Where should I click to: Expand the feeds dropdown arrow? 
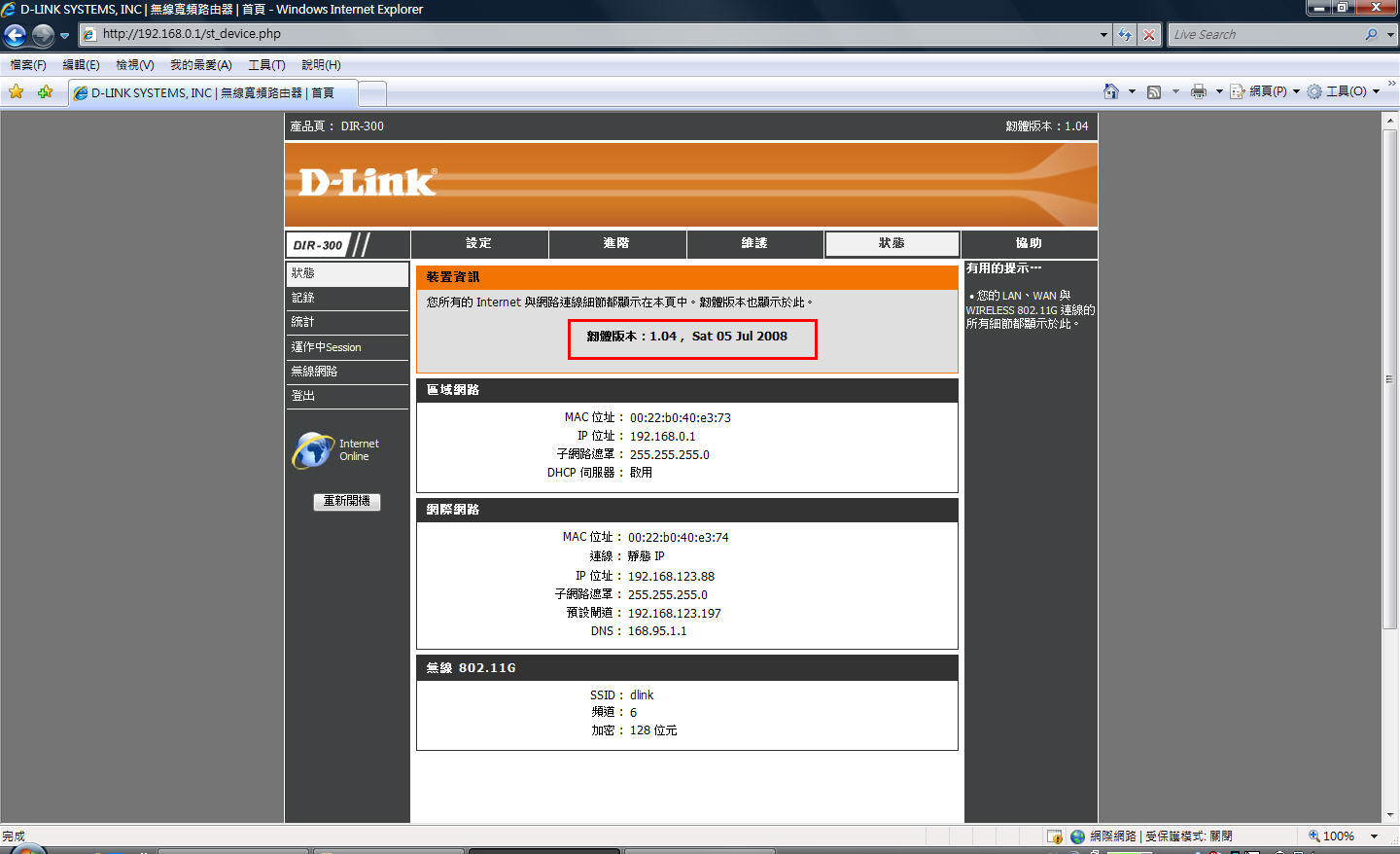click(x=1175, y=91)
